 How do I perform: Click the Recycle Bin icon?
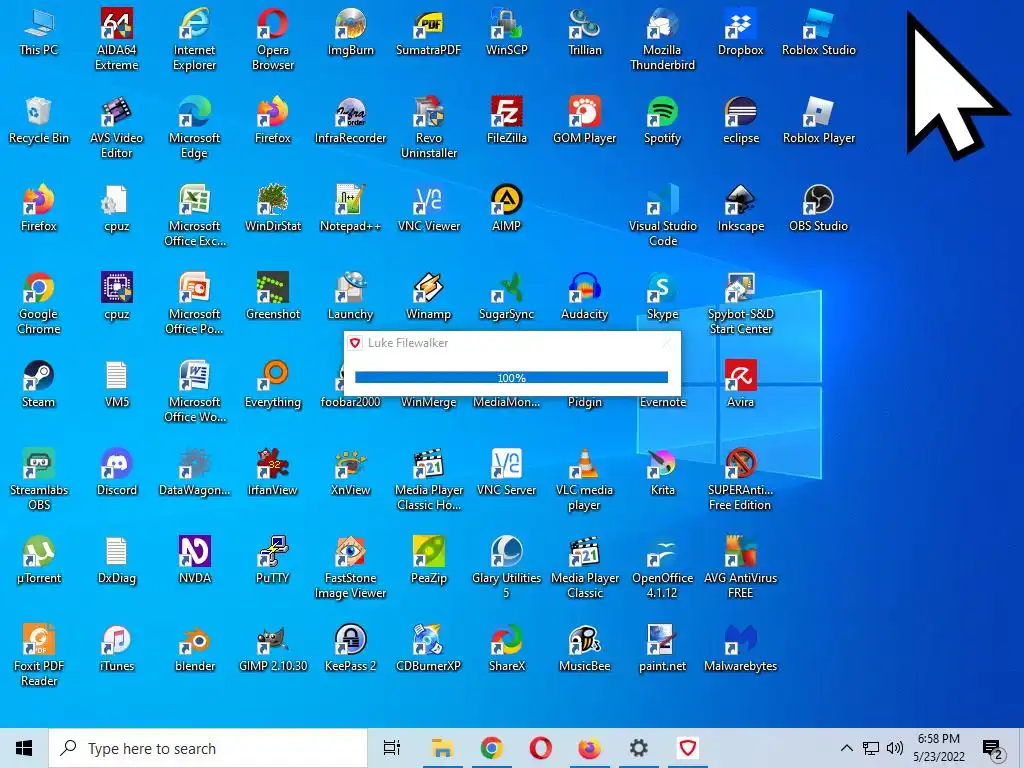(x=39, y=121)
